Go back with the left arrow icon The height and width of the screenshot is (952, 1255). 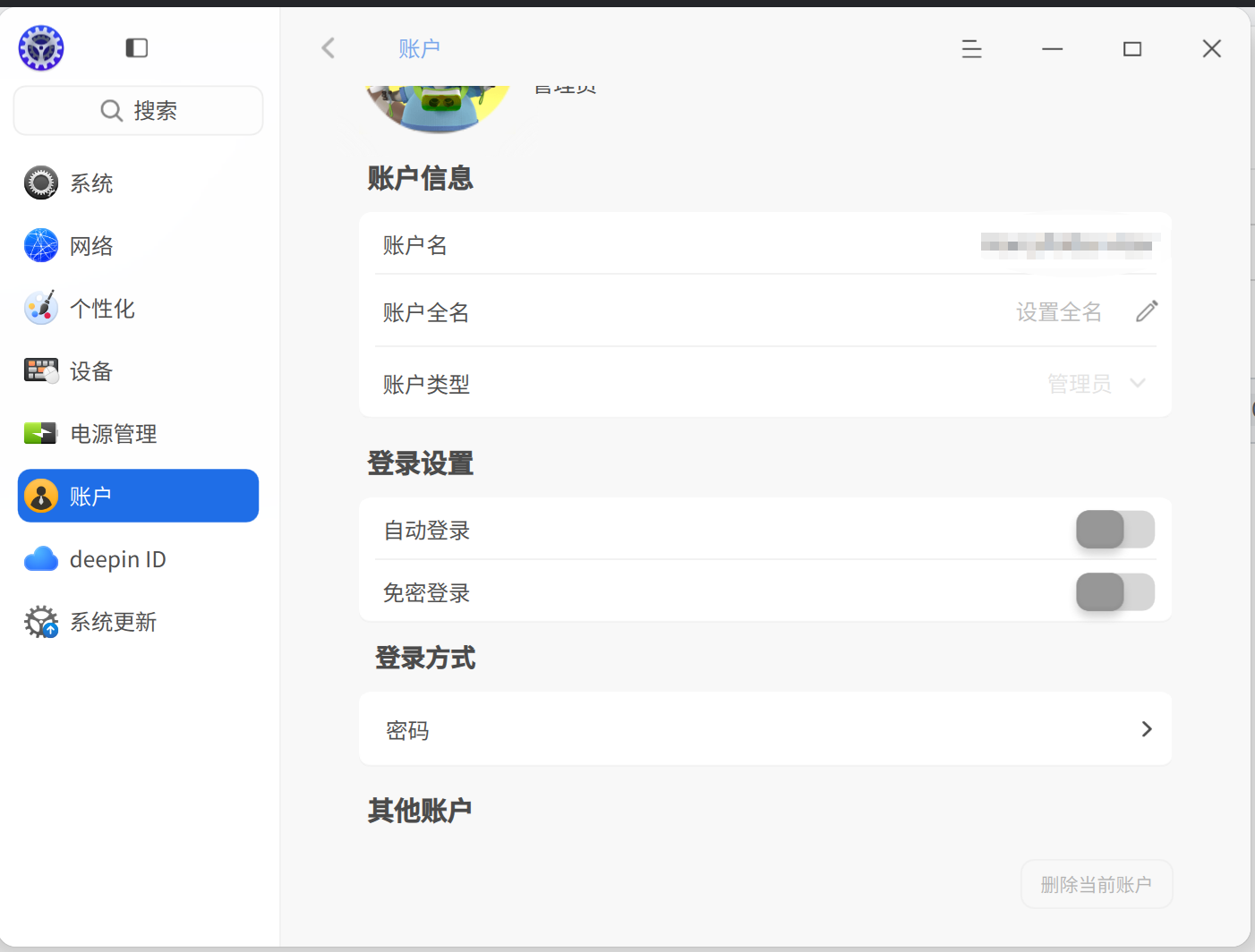[329, 47]
